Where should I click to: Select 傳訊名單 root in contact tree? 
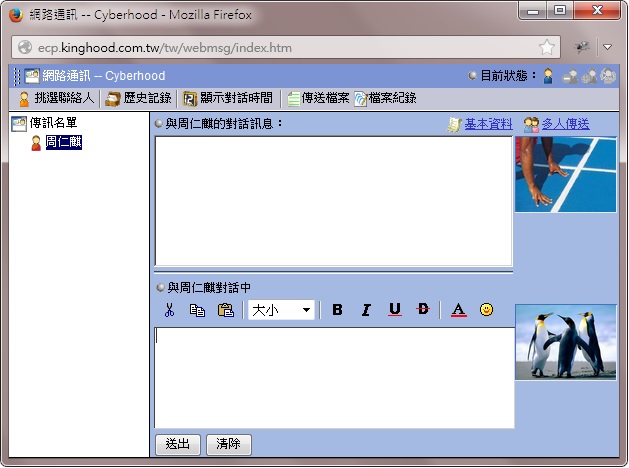(52, 123)
